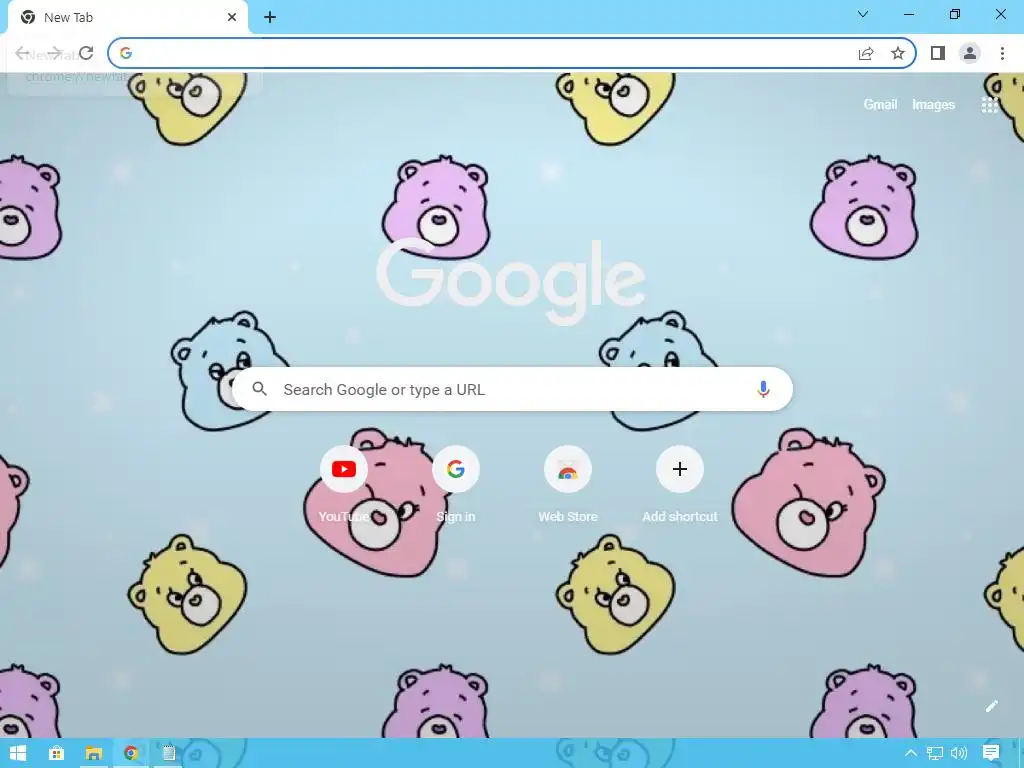This screenshot has width=1024, height=768.
Task: Click the Google logo
Action: tap(511, 280)
